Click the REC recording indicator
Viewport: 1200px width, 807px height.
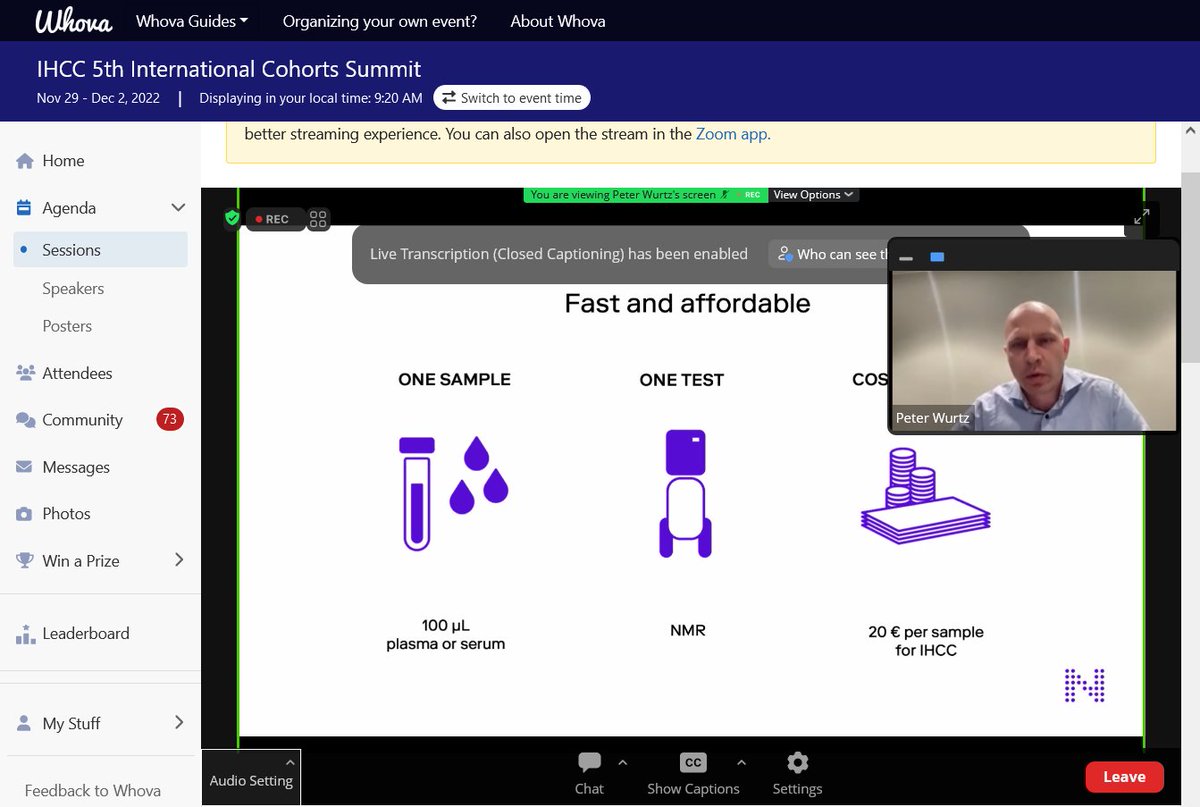point(275,219)
